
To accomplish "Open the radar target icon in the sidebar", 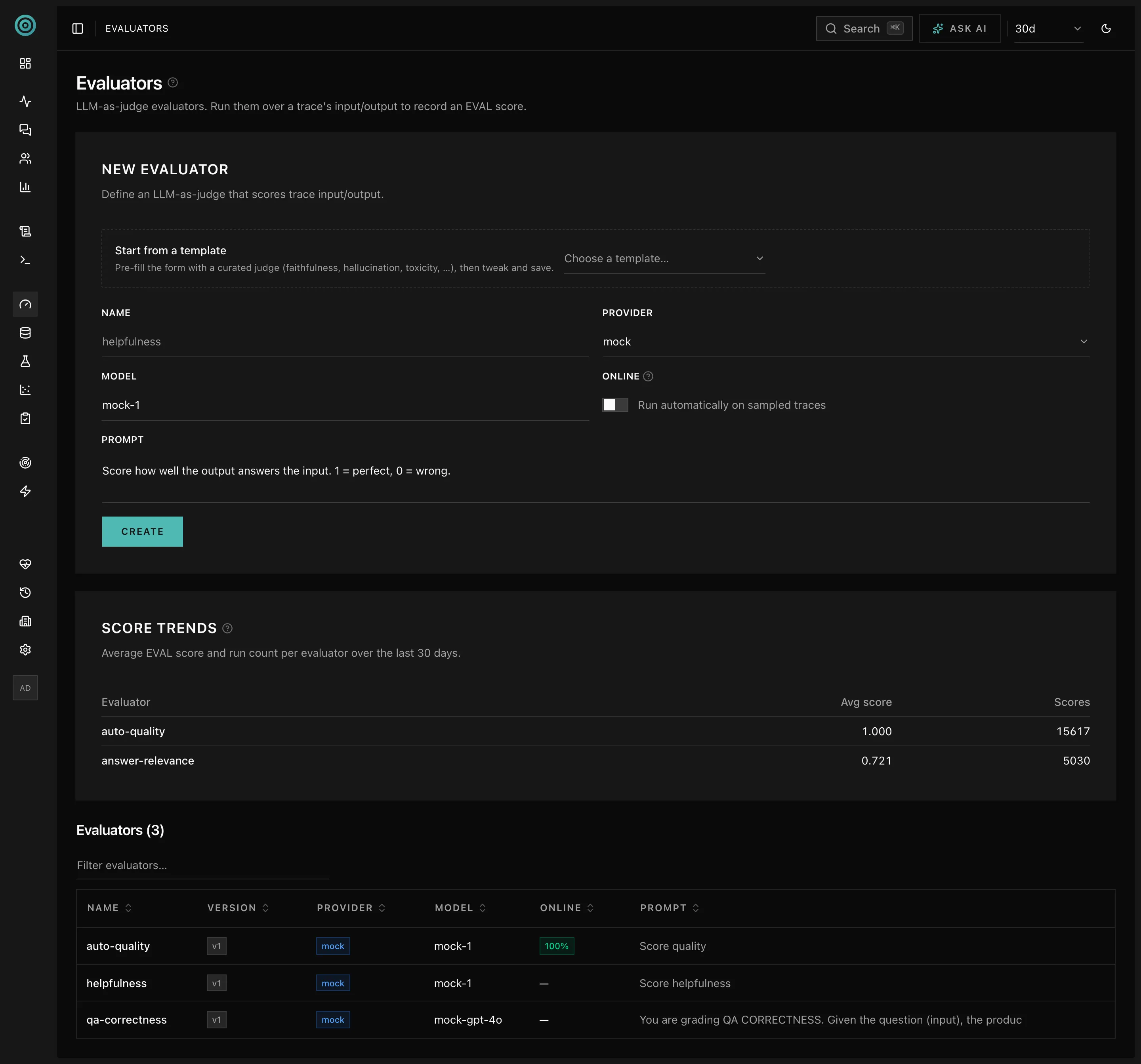I will click(x=25, y=463).
